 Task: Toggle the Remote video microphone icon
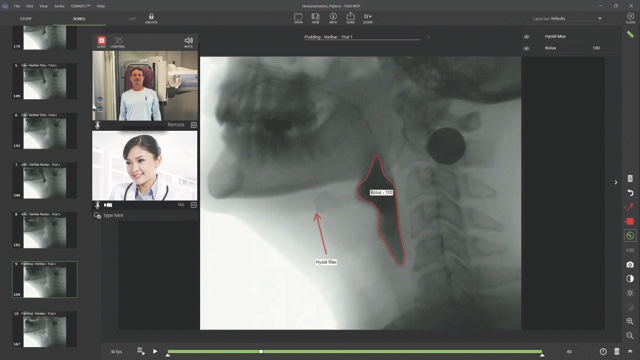tap(98, 125)
